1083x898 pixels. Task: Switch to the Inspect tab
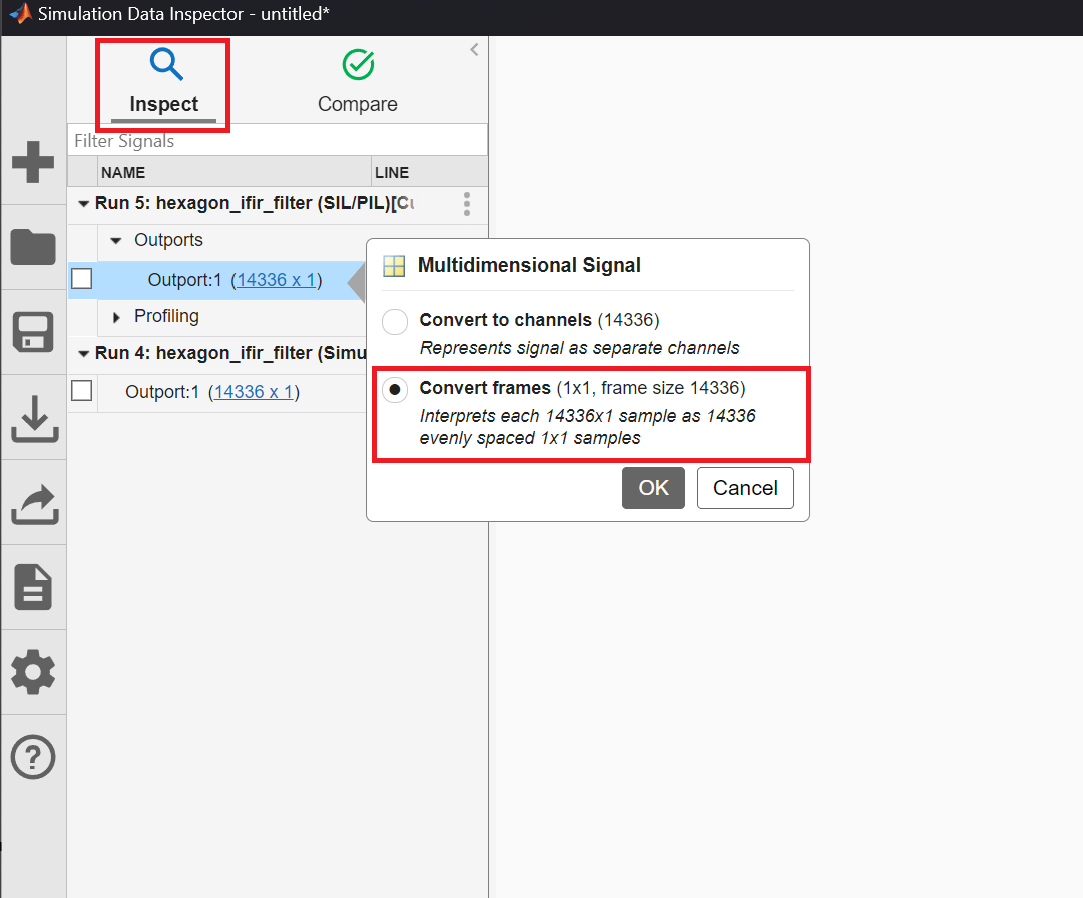(x=163, y=83)
